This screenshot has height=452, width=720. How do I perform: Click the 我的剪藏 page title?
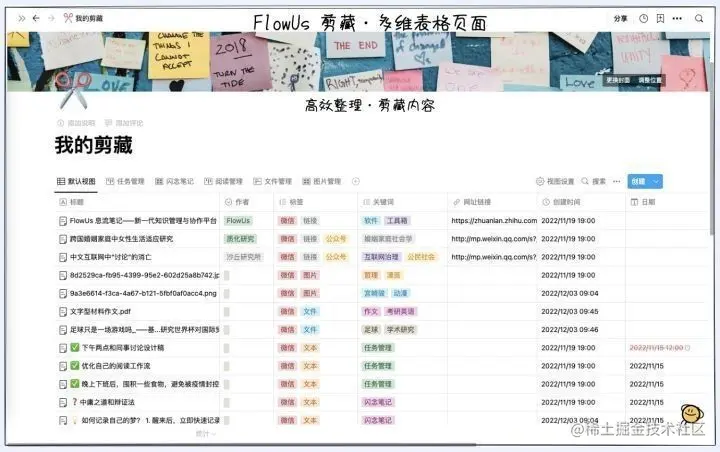point(94,145)
